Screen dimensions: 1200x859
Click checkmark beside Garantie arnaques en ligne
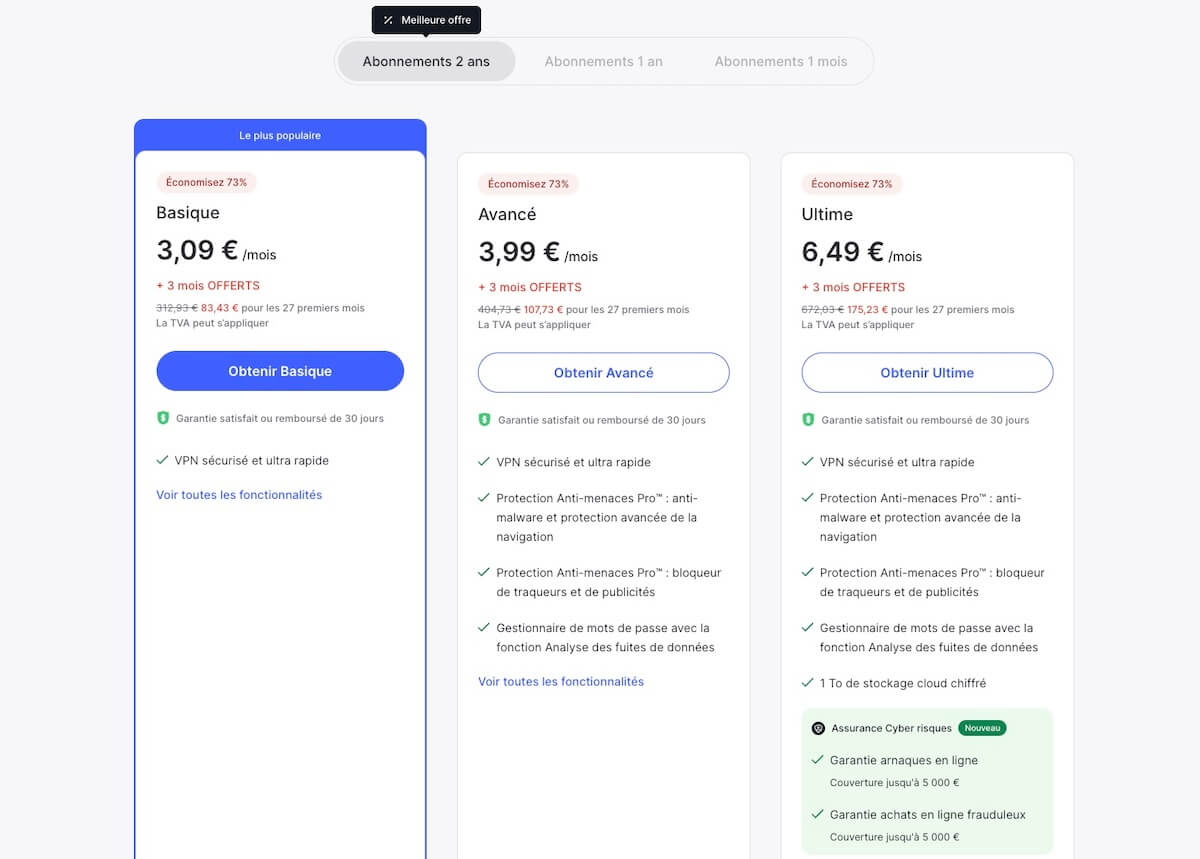[x=818, y=760]
